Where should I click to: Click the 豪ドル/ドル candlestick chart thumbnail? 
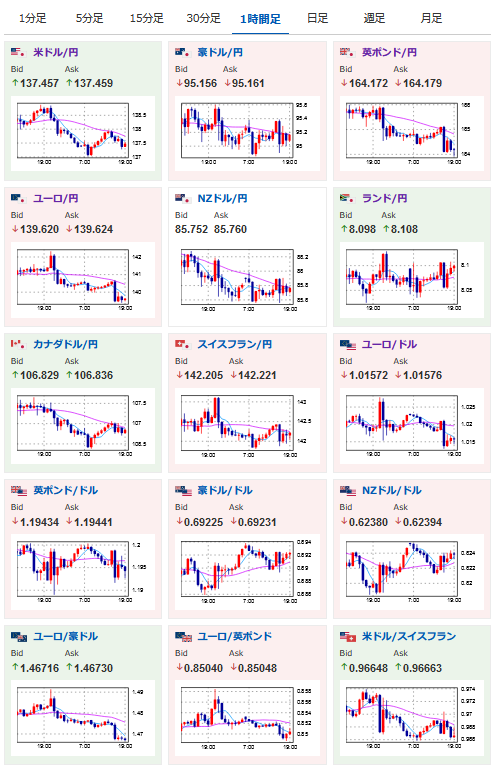tap(247, 572)
